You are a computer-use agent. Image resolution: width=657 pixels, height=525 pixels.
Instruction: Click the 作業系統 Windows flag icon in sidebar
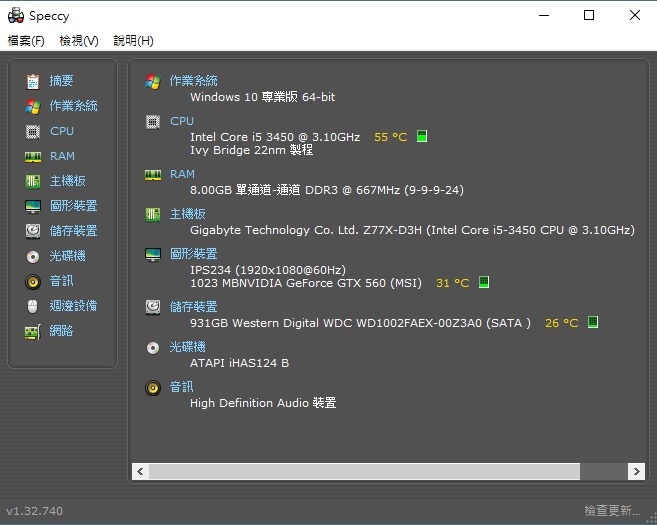coord(33,106)
